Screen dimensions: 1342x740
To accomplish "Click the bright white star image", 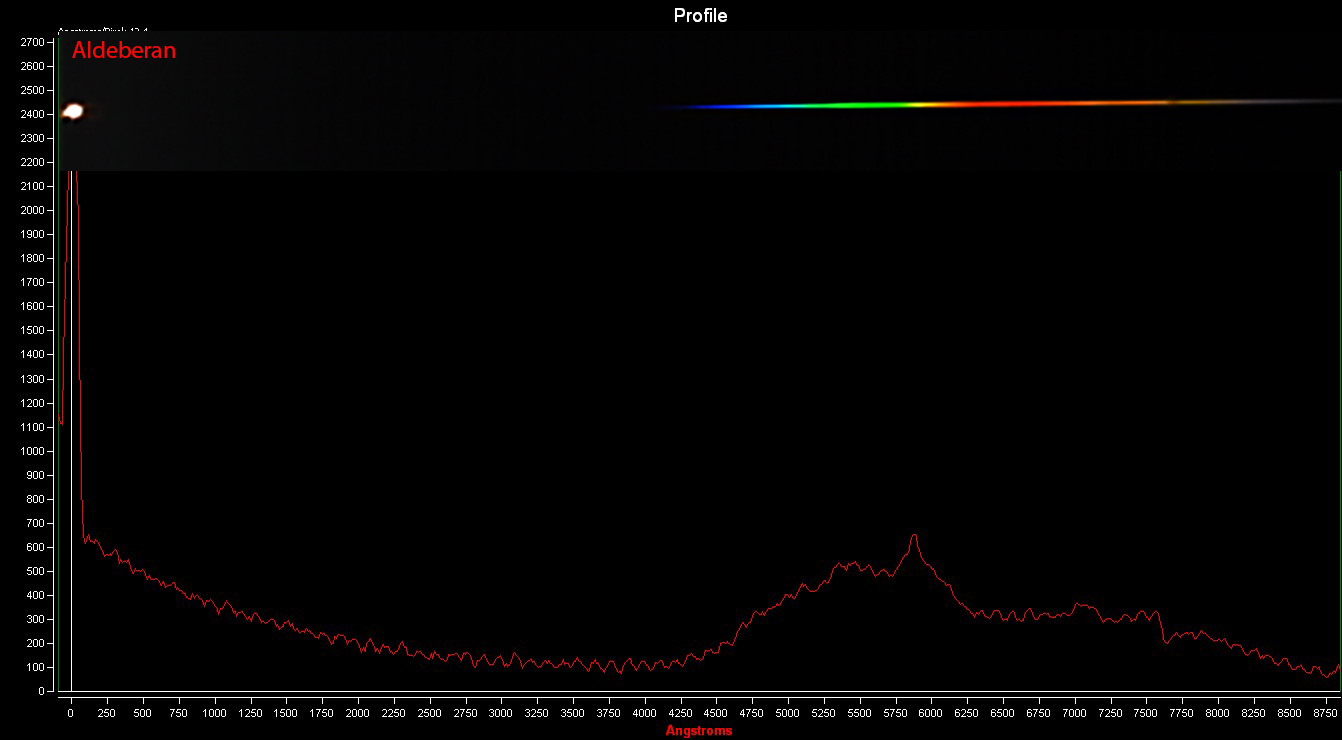I will click(73, 111).
